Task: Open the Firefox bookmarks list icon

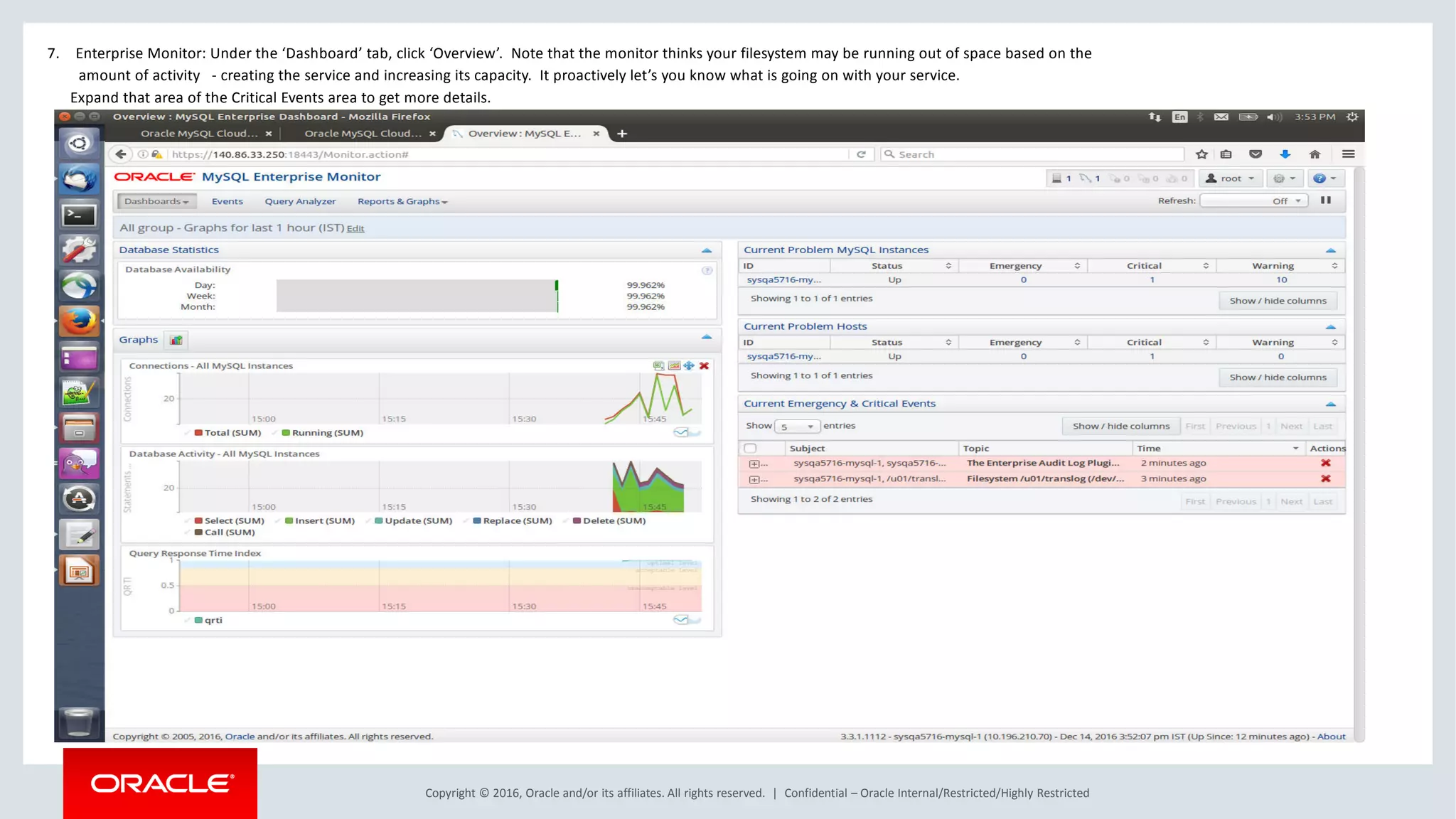Action: (1226, 154)
